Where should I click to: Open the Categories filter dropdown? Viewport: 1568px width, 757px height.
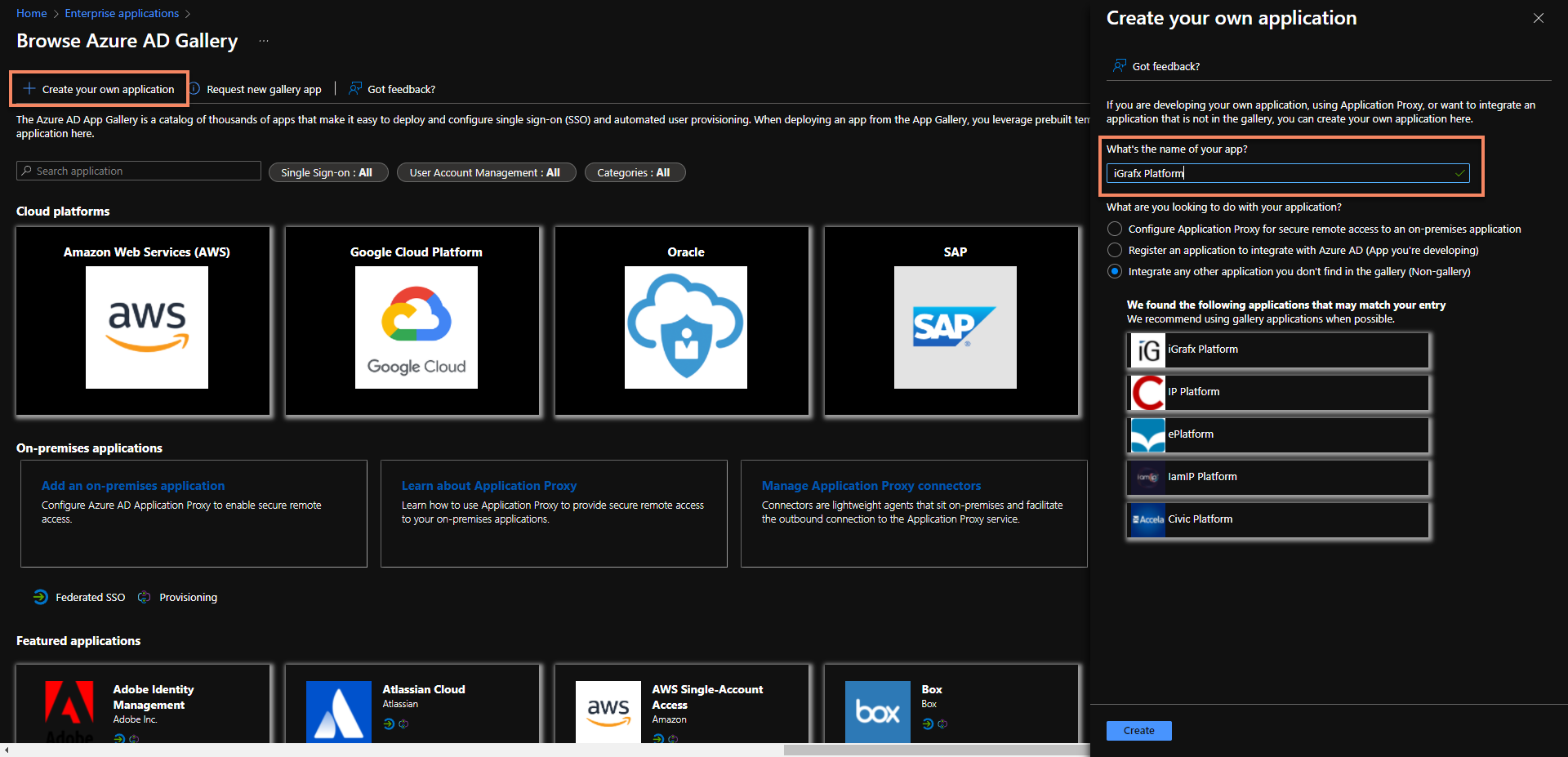[x=635, y=172]
